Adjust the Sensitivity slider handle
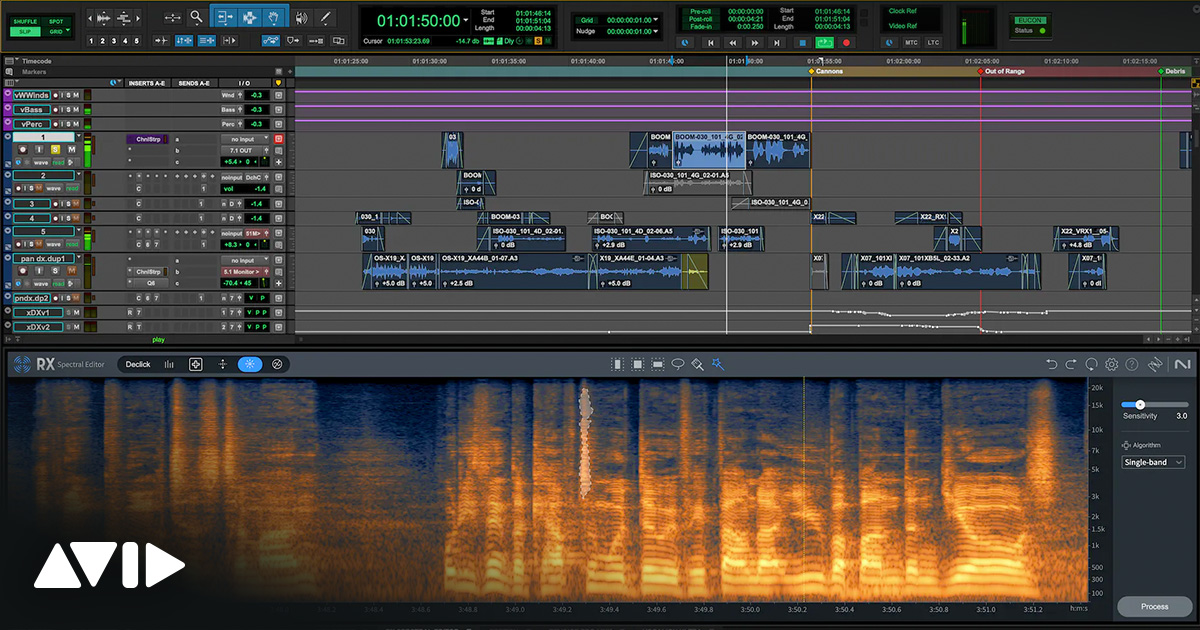Viewport: 1200px width, 630px height. coord(1139,404)
